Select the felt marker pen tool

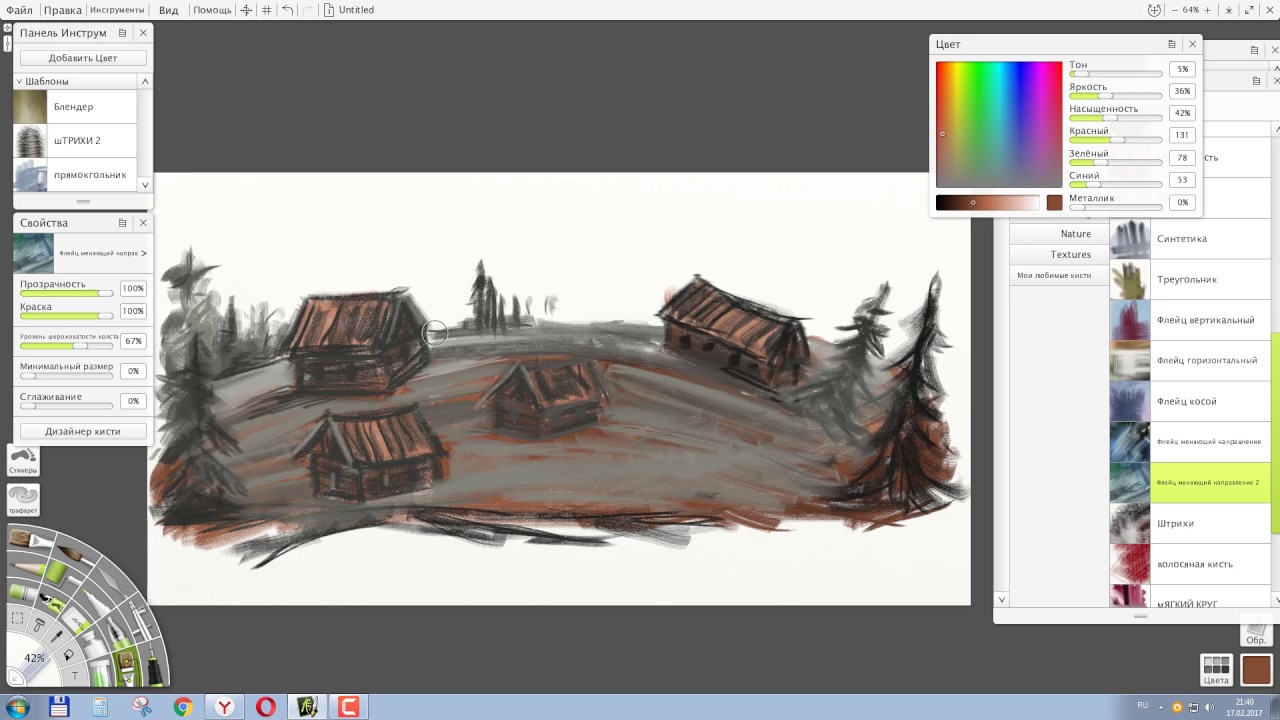coord(97,603)
